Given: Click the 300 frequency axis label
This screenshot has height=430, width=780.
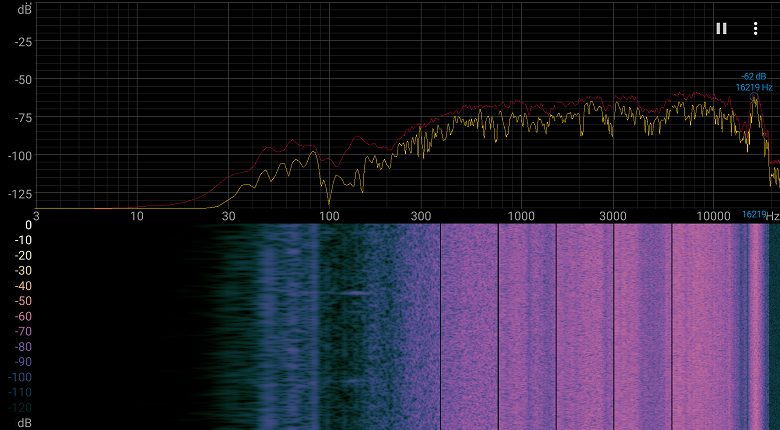Looking at the screenshot, I should 420,216.
